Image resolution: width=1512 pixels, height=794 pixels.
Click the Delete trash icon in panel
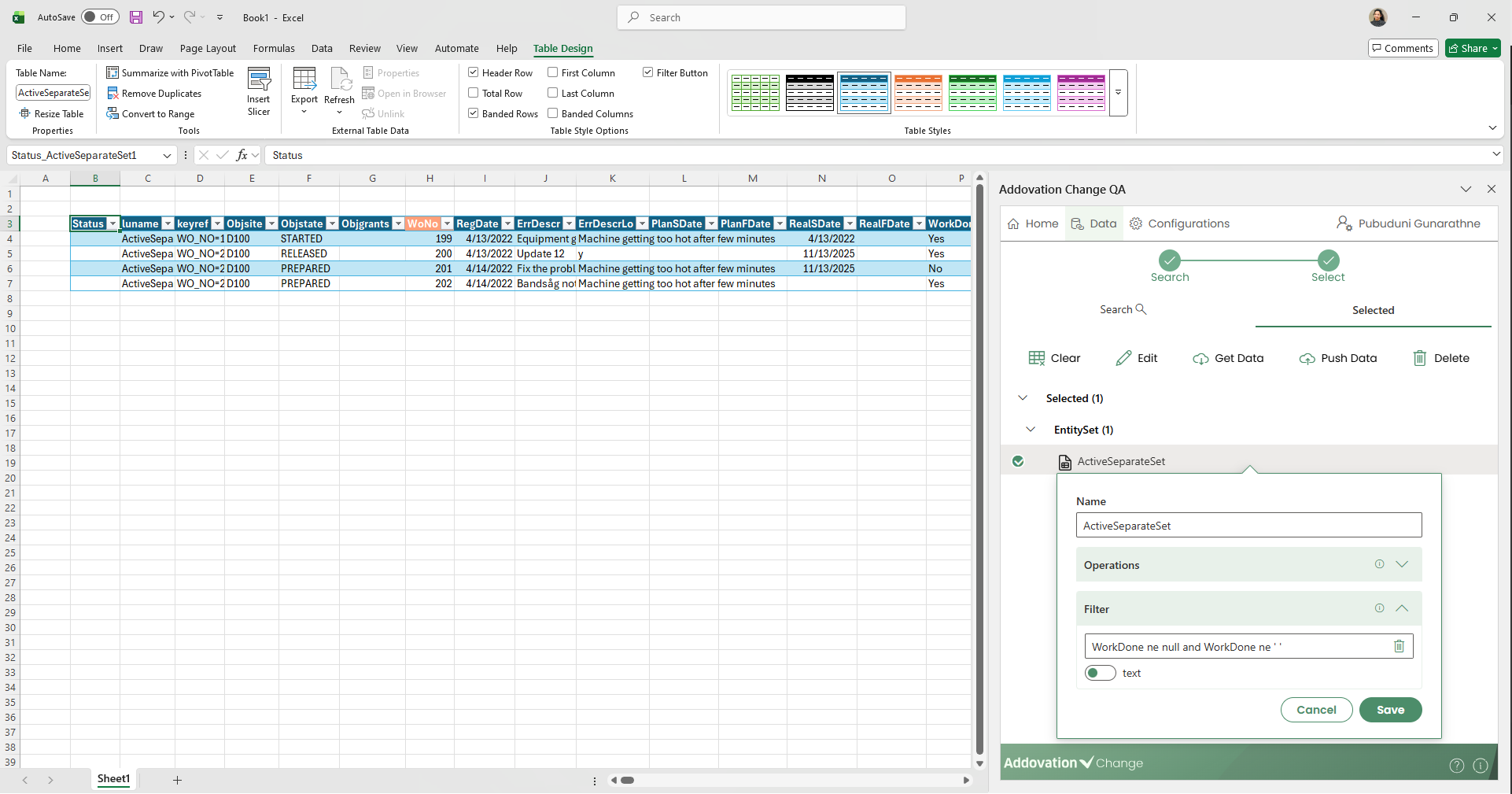pyautogui.click(x=1419, y=359)
